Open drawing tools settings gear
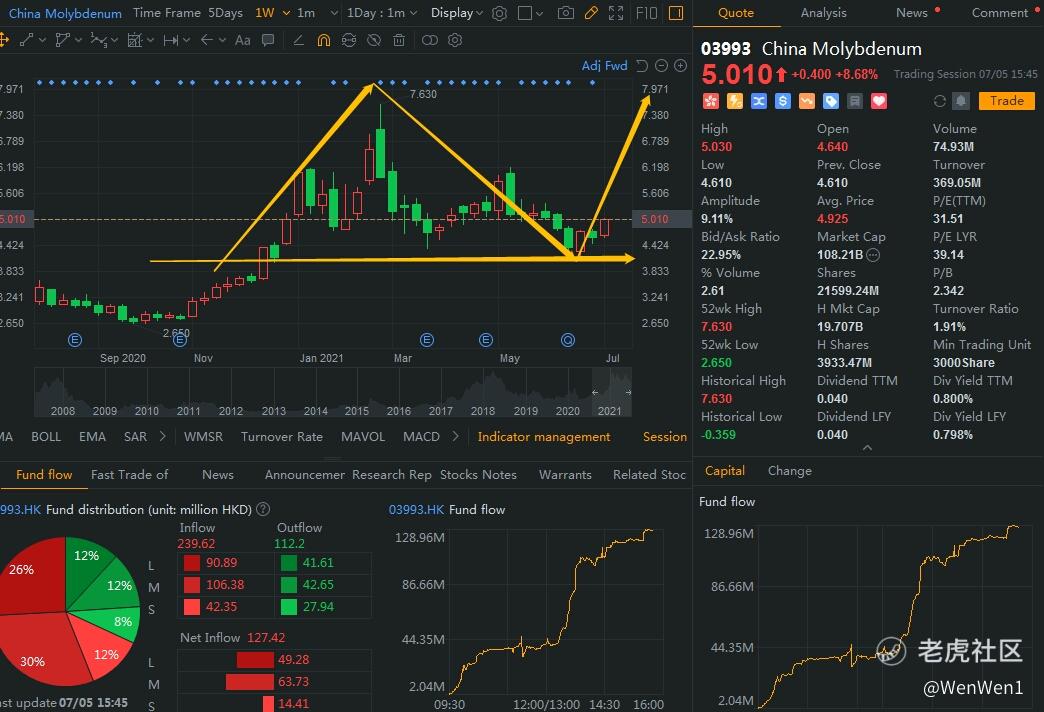 coord(455,41)
